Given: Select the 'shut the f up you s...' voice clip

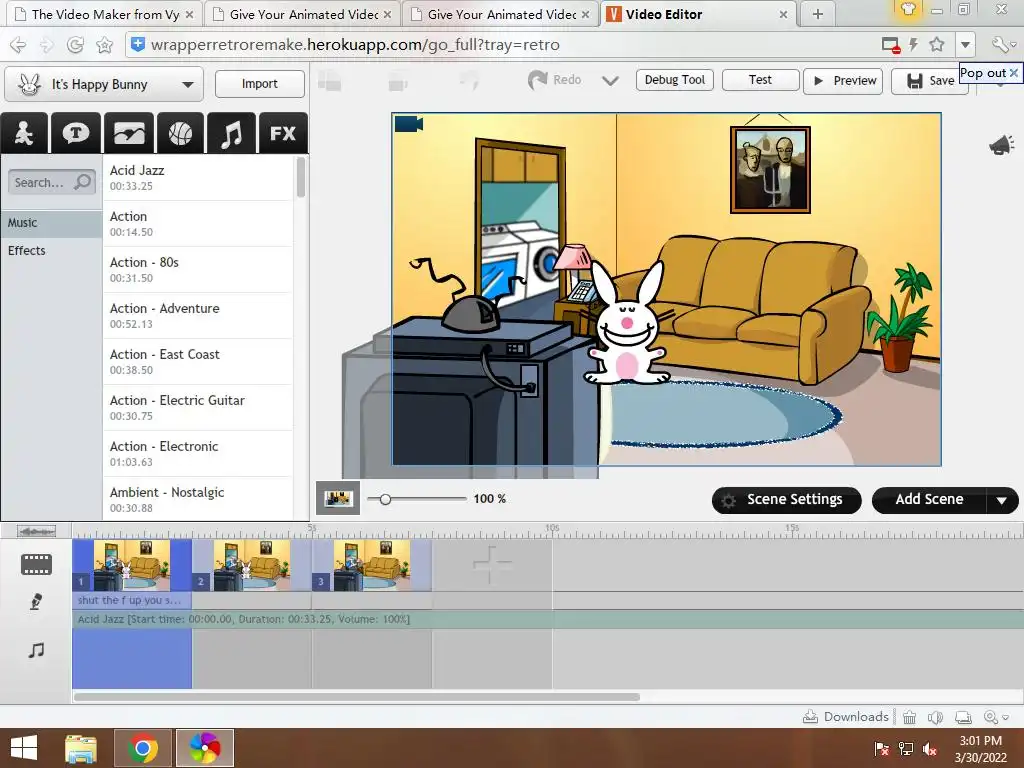Looking at the screenshot, I should 132,600.
